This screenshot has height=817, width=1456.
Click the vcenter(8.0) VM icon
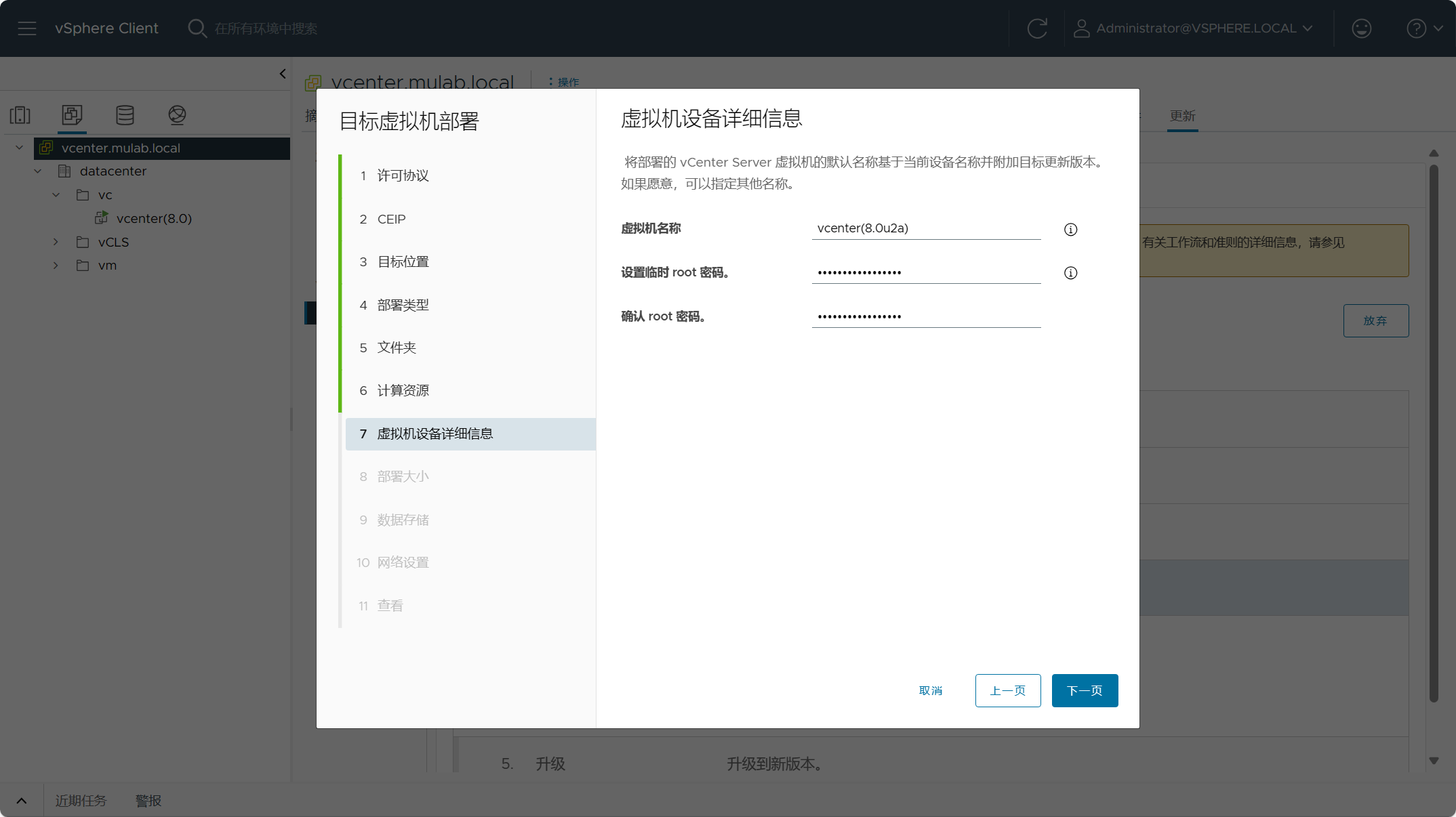coord(102,217)
